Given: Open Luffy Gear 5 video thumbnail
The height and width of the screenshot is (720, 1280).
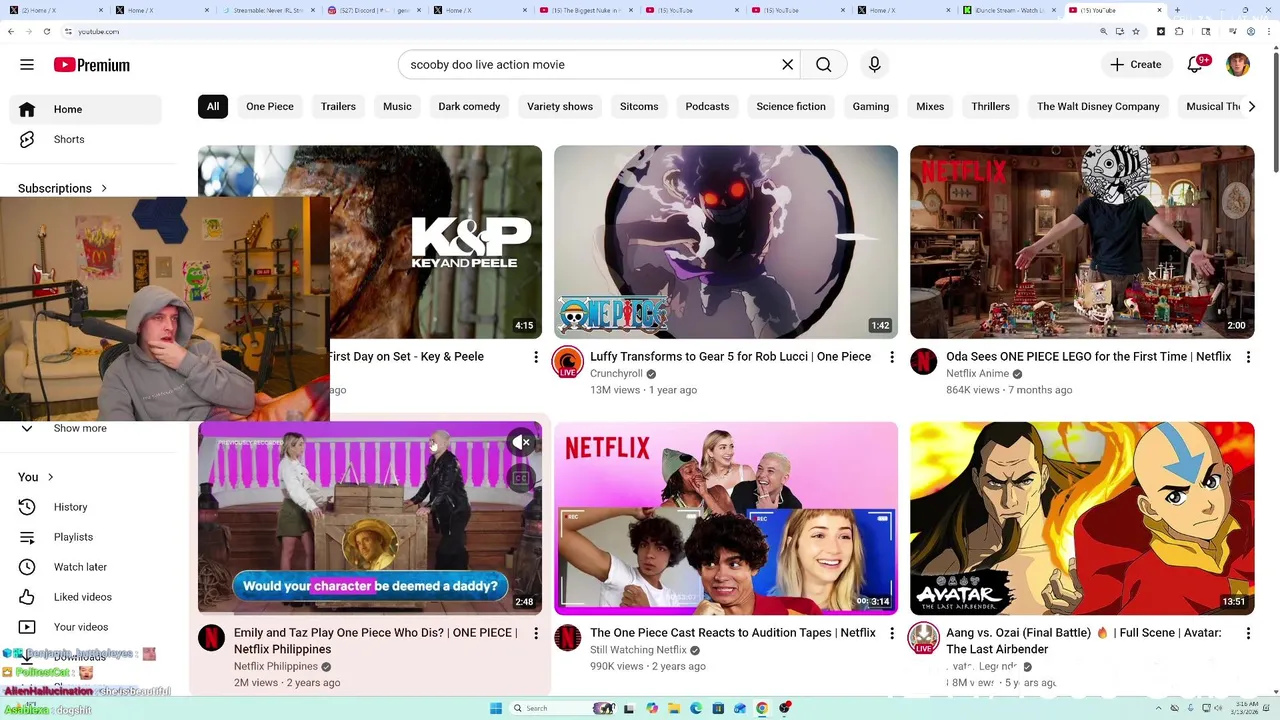Looking at the screenshot, I should [726, 242].
